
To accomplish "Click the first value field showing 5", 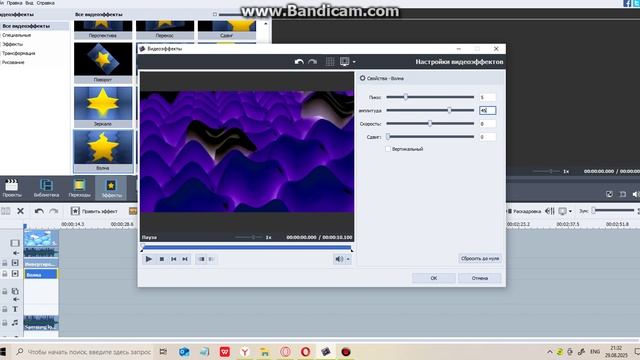I will pos(487,97).
